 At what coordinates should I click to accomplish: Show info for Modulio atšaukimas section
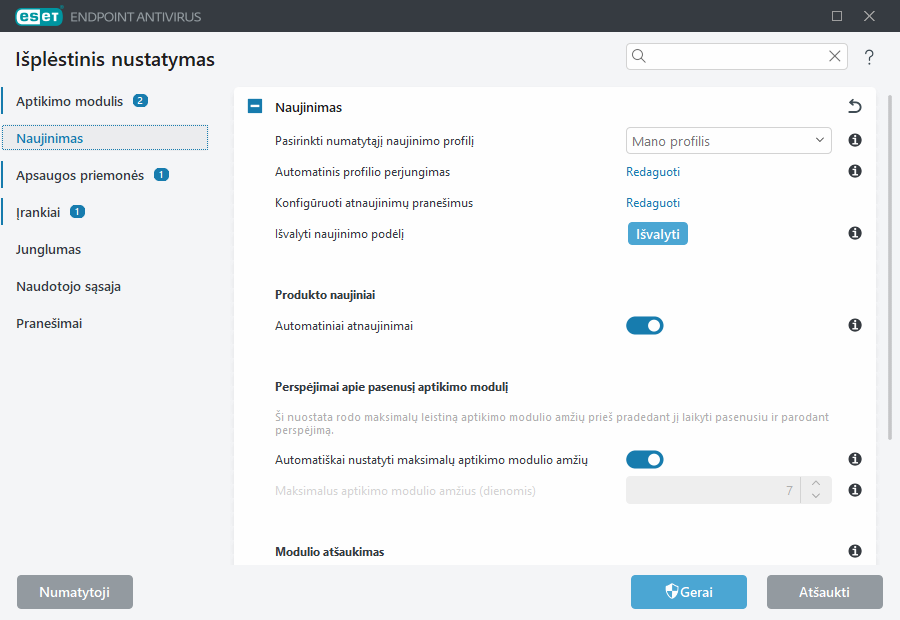pos(855,551)
